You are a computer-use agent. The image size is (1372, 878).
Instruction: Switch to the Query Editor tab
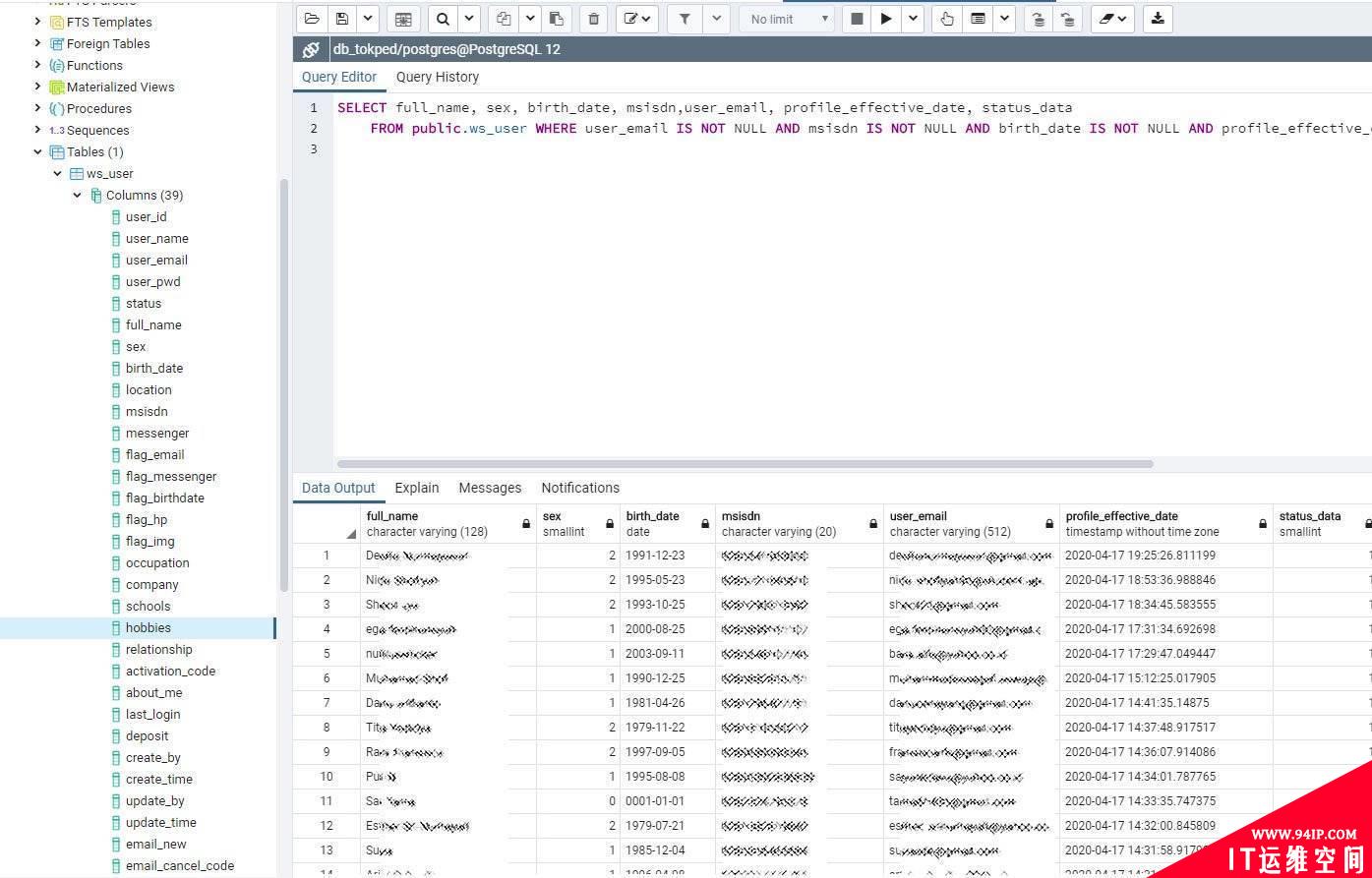[339, 77]
